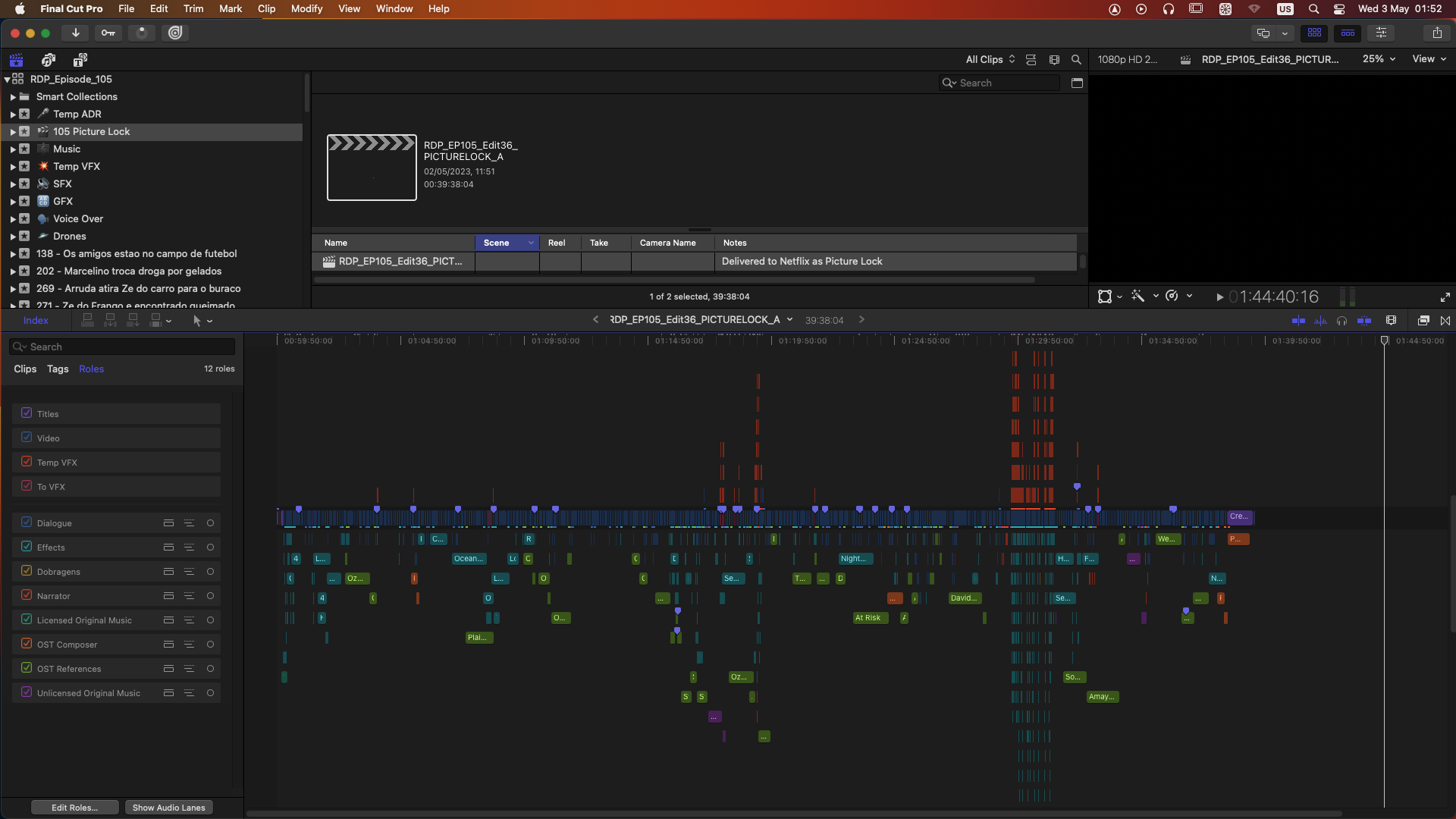The height and width of the screenshot is (819, 1456).
Task: Click the import media arrow icon
Action: [x=75, y=33]
